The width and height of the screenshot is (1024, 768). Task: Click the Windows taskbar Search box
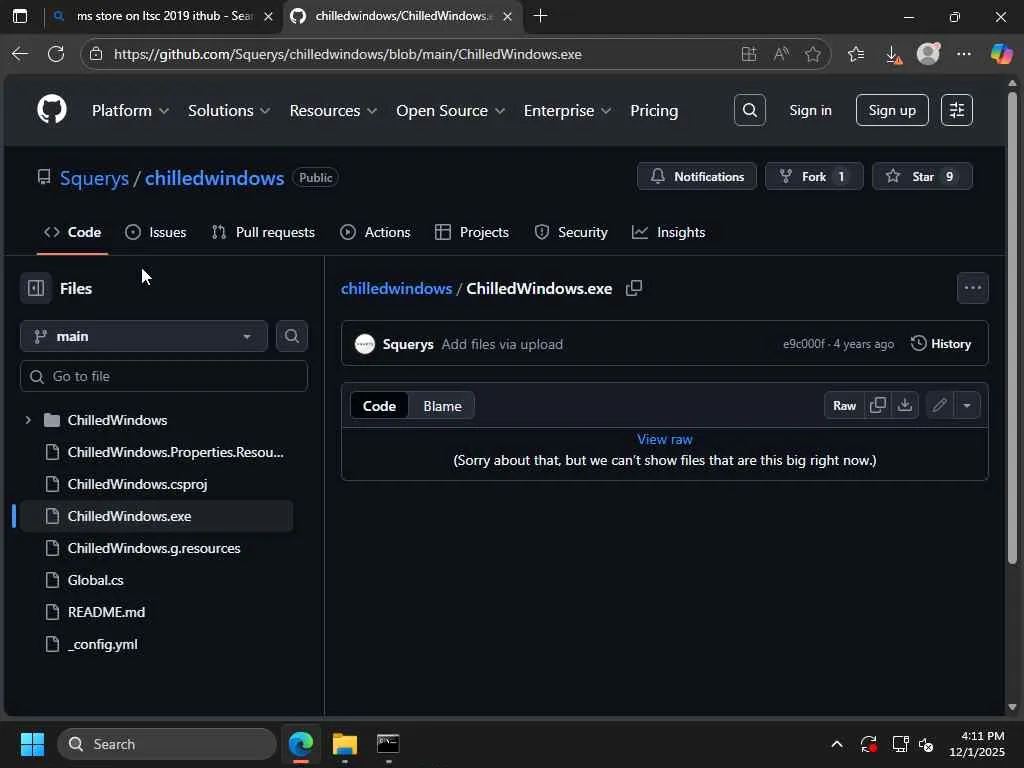(167, 744)
